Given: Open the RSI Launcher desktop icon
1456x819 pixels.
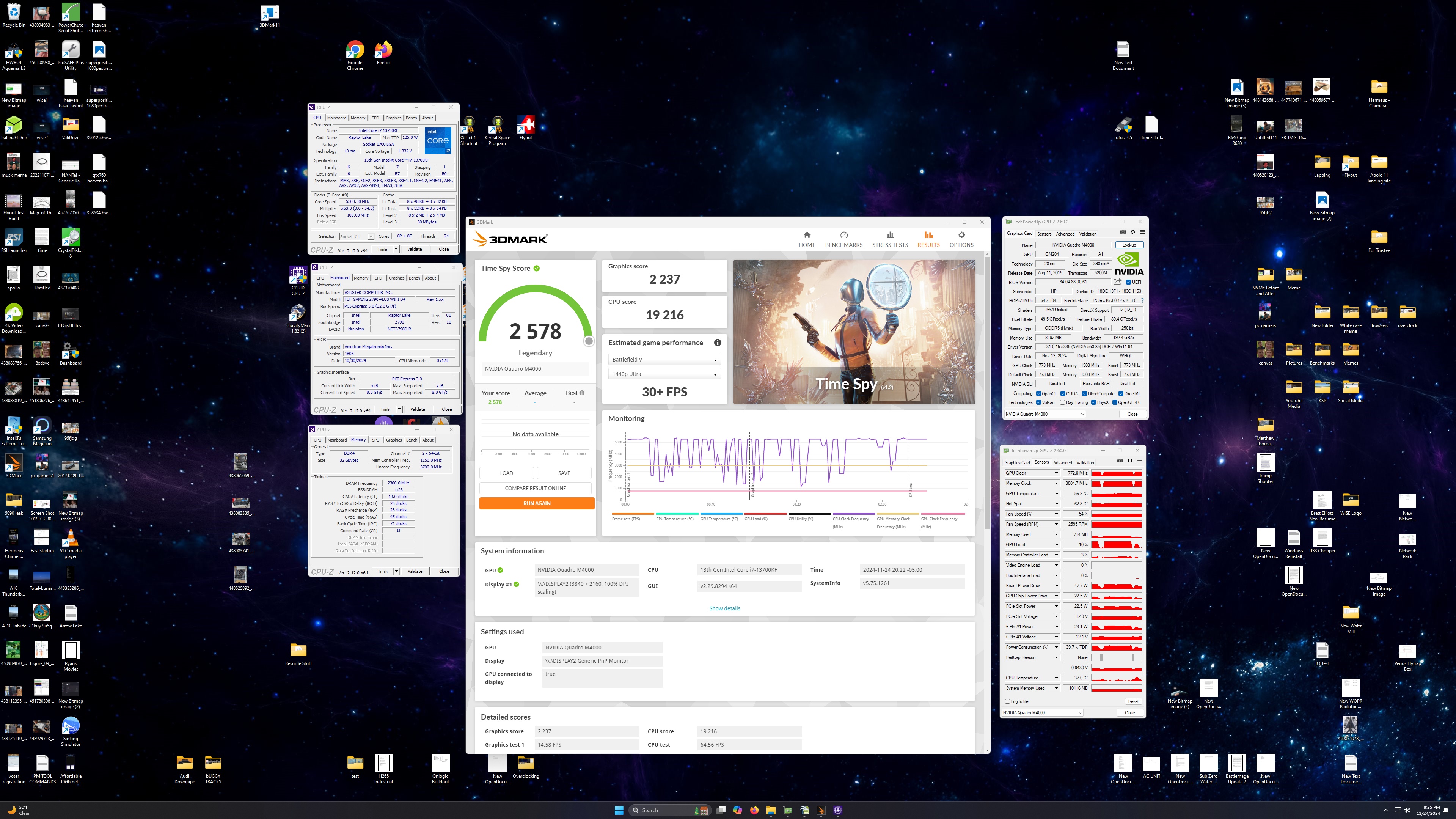Looking at the screenshot, I should (x=14, y=240).
